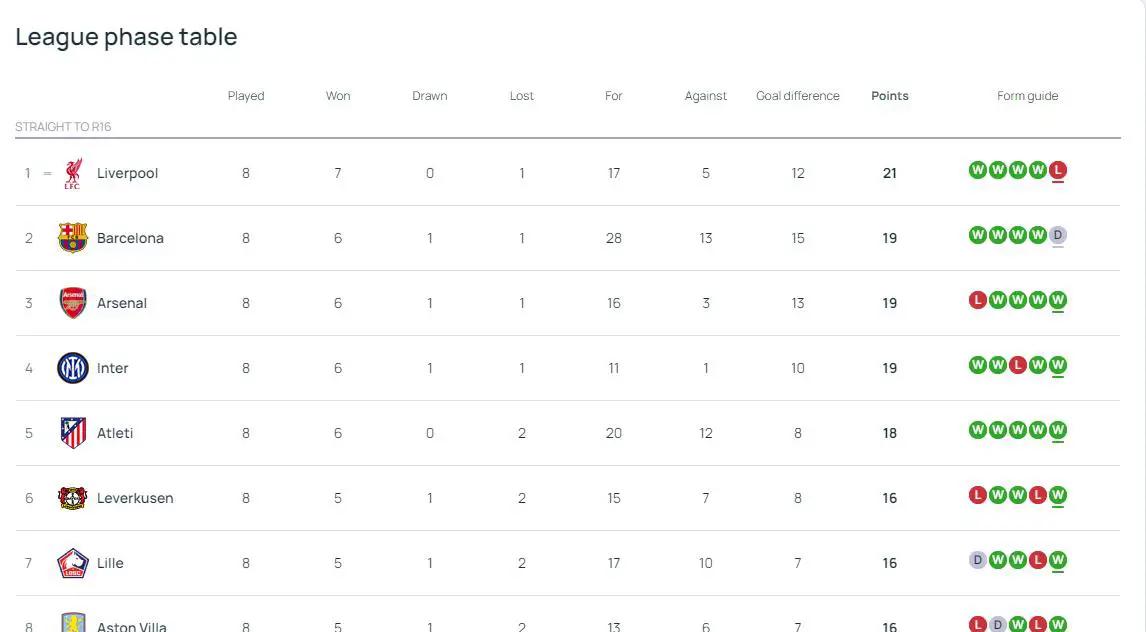Click Barcelona's draw form badge
This screenshot has height=632, width=1146.
coord(1058,235)
